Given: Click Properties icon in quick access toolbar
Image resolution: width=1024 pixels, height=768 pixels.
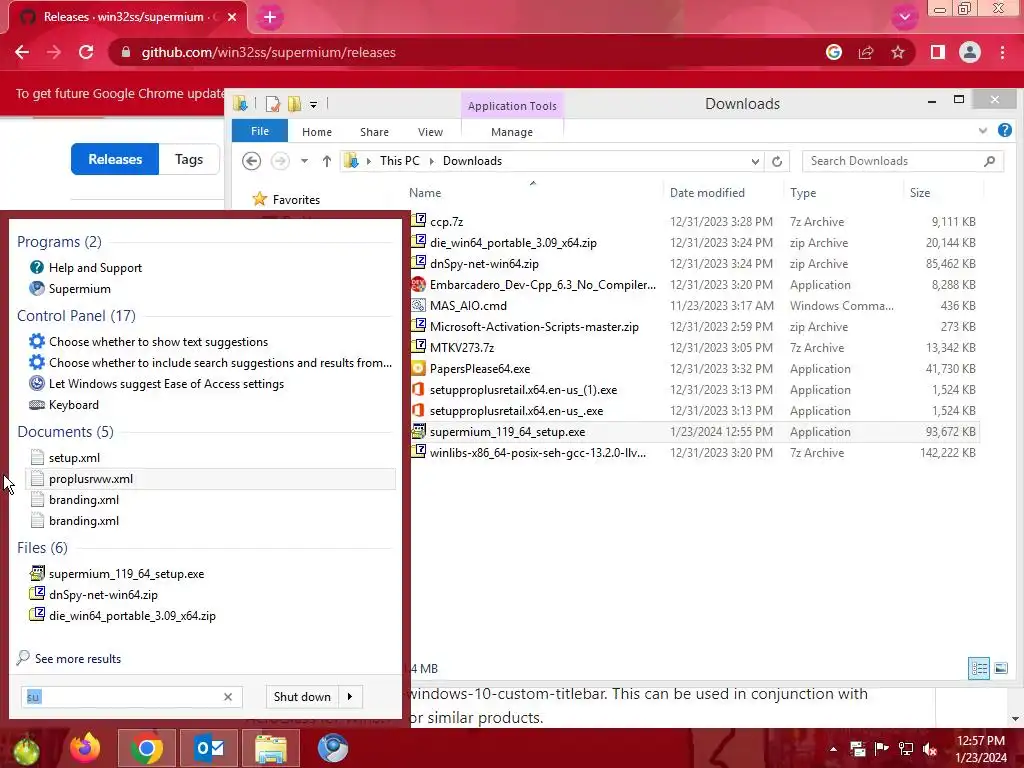Looking at the screenshot, I should (x=273, y=104).
